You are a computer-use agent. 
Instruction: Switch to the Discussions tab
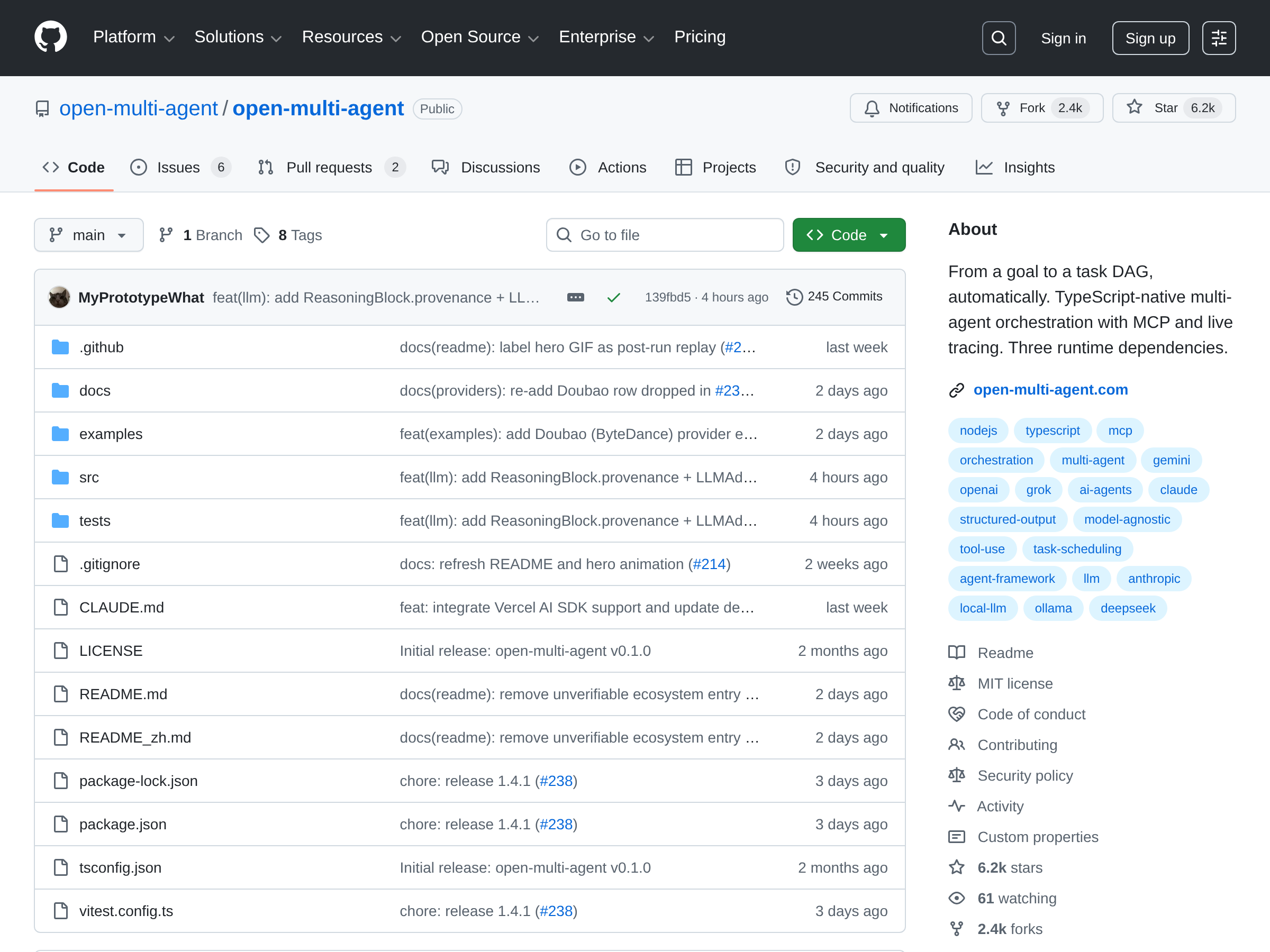[486, 168]
